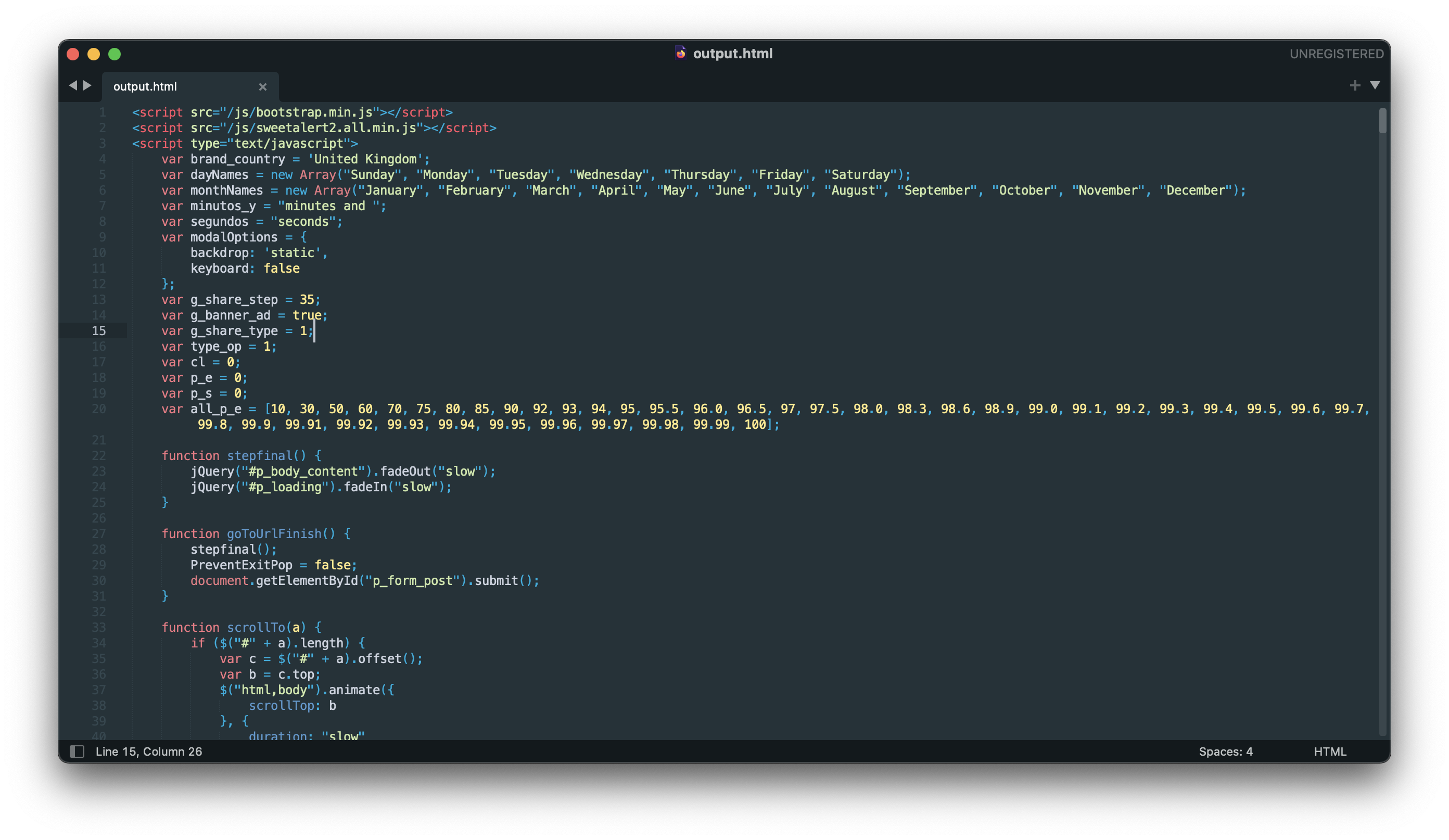Click the "p_form_post" string
Screen dimensions: 1449x840
pos(412,581)
